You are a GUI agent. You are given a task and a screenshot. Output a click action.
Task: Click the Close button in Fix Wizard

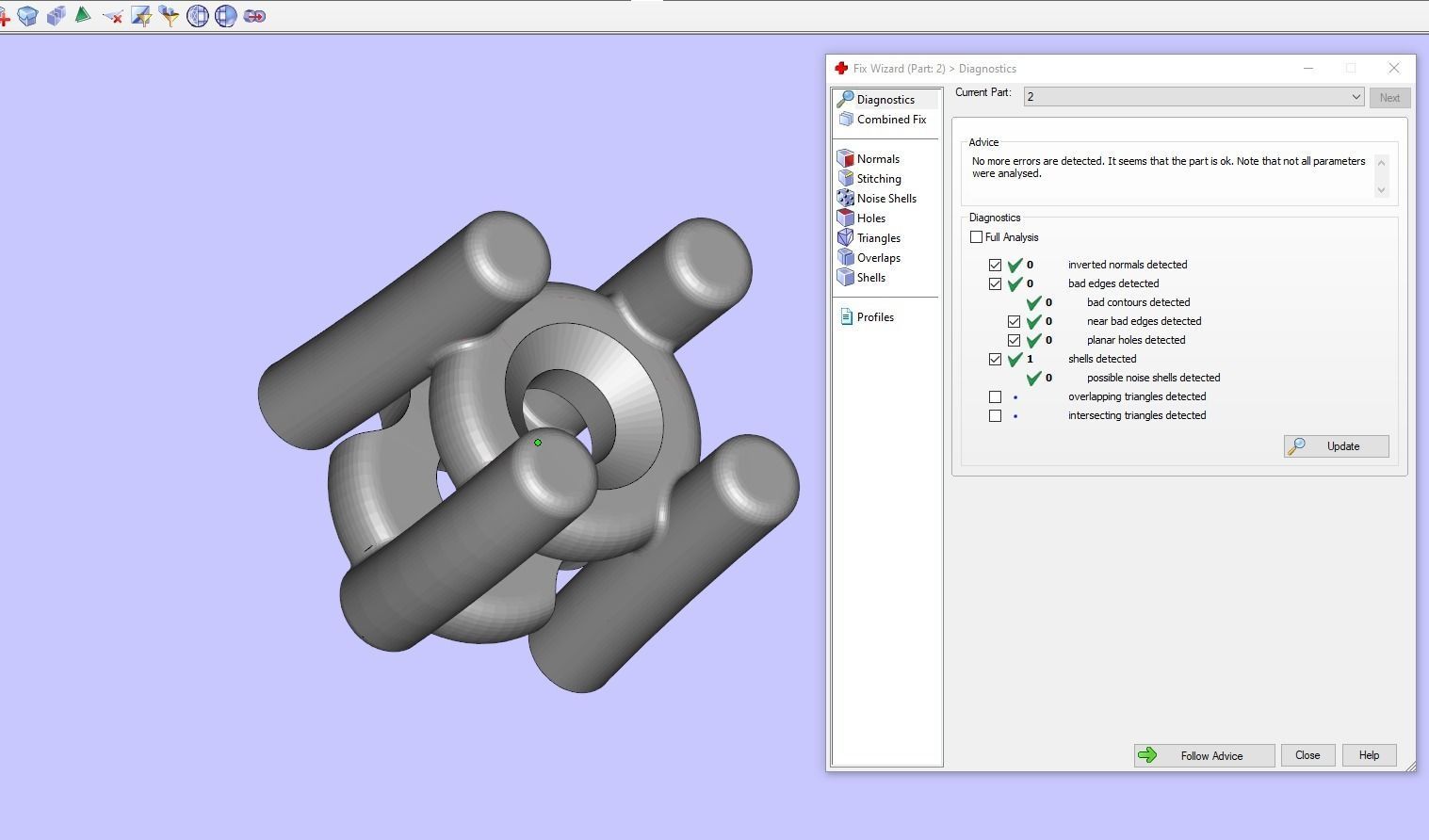coord(1307,755)
